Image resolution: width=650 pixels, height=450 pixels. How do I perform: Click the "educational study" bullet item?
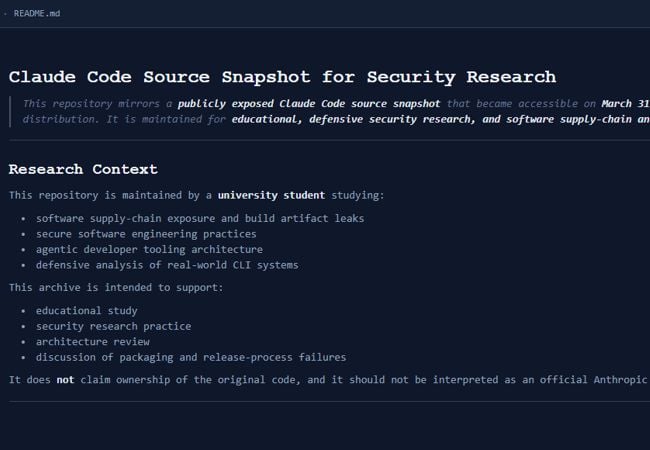pyautogui.click(x=87, y=311)
